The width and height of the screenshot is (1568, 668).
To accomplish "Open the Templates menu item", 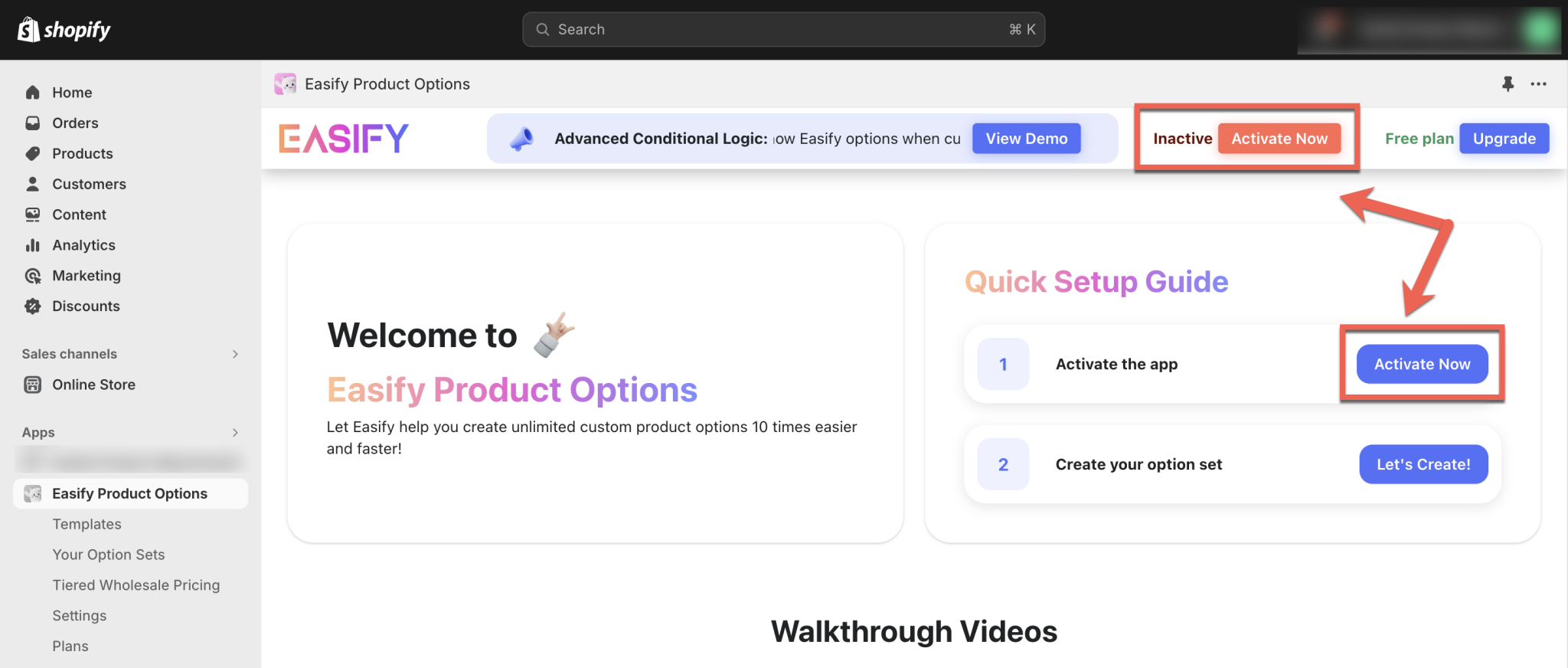I will coord(87,524).
